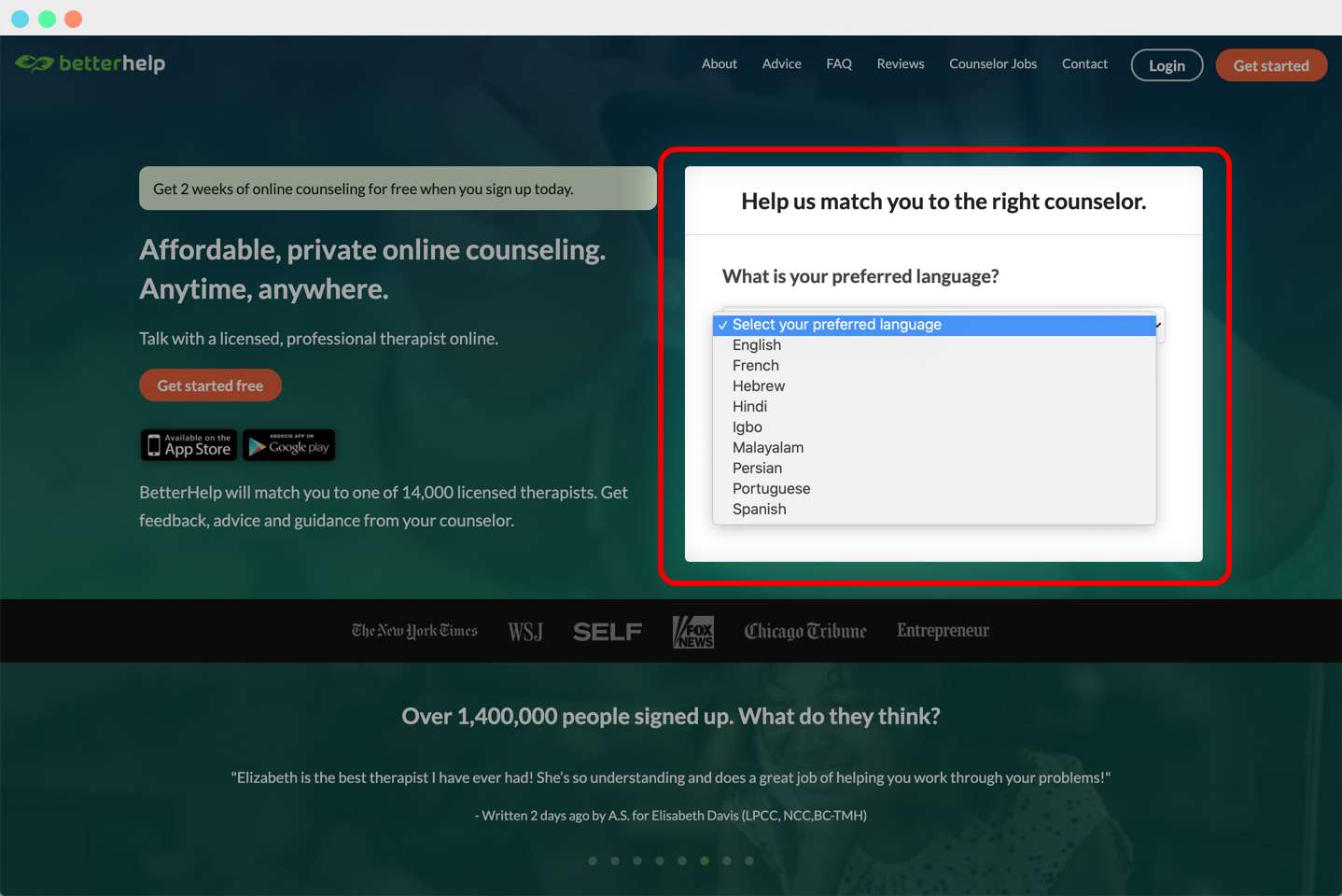Click the SELF magazine logo

tap(608, 632)
